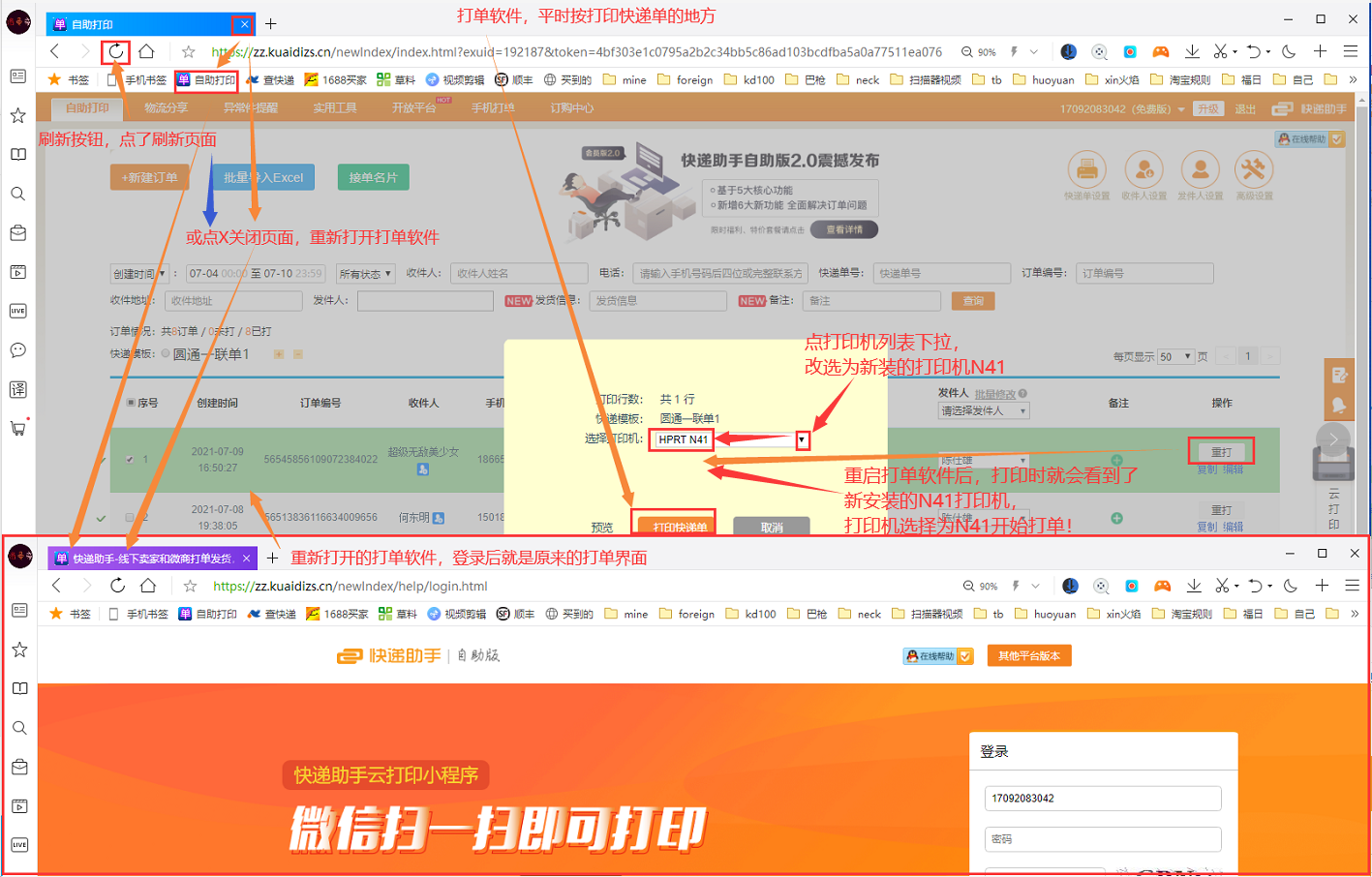This screenshot has width=1372, height=877.
Task: Open LIVE icon in 自助打印 window sidebar
Action: coord(18,311)
